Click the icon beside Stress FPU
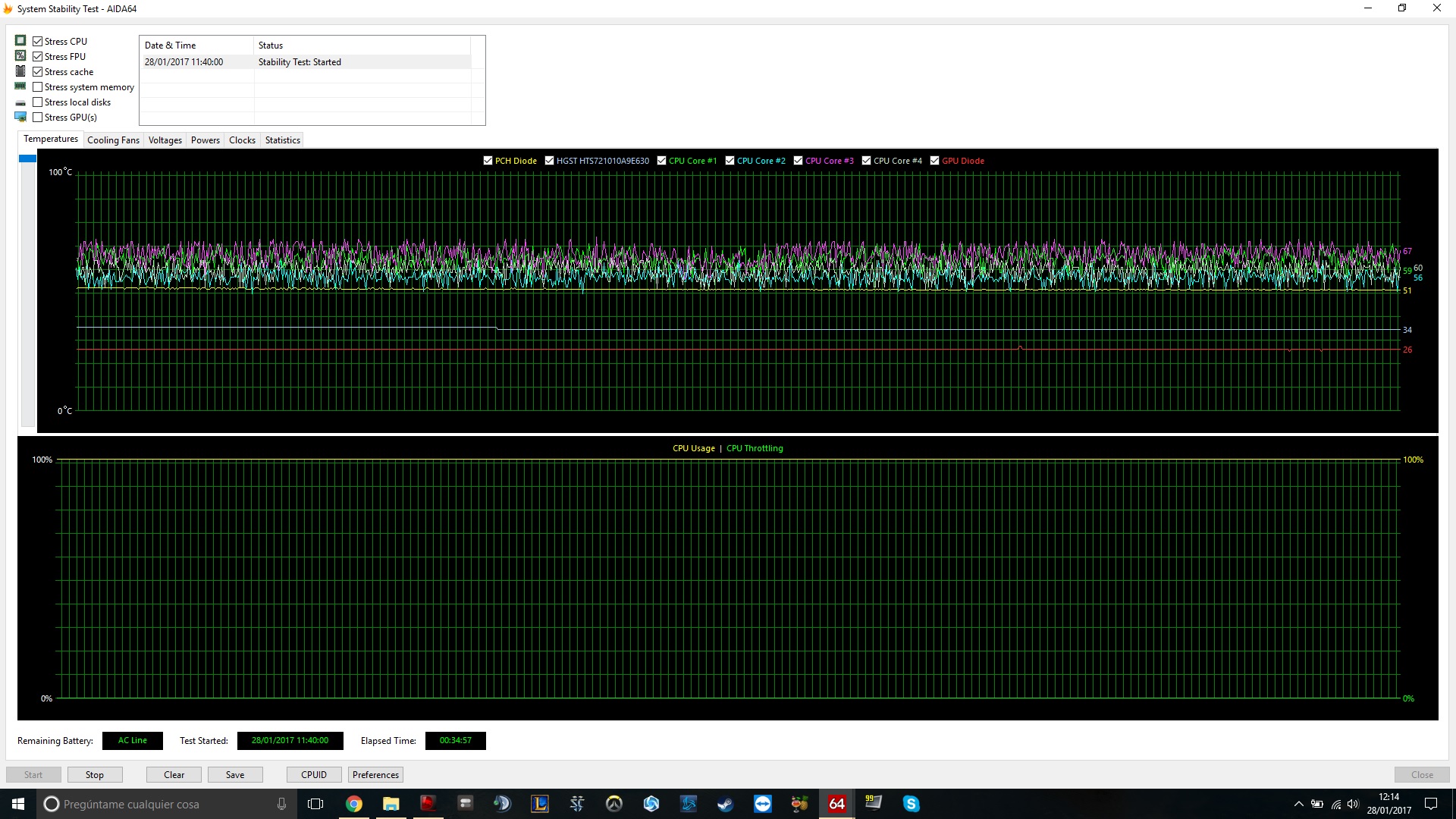Viewport: 1456px width, 819px height. tap(20, 55)
